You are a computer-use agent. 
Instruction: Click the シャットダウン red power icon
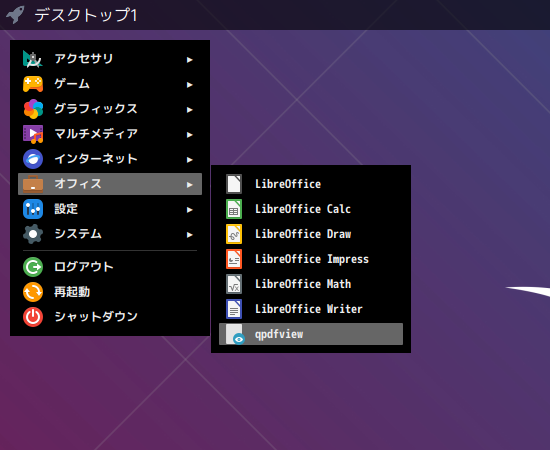[x=33, y=317]
